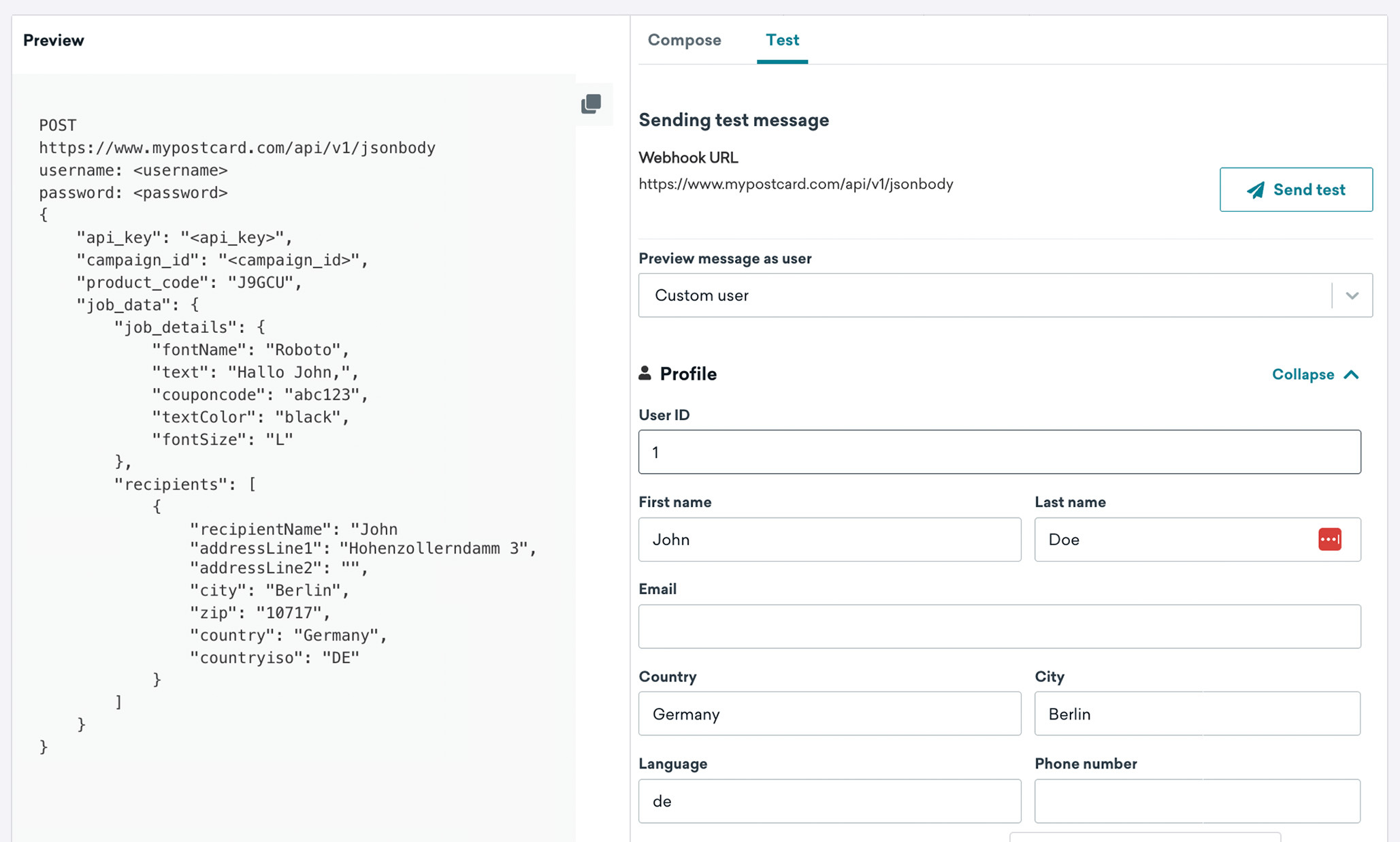Click the User ID input field

coord(1000,452)
